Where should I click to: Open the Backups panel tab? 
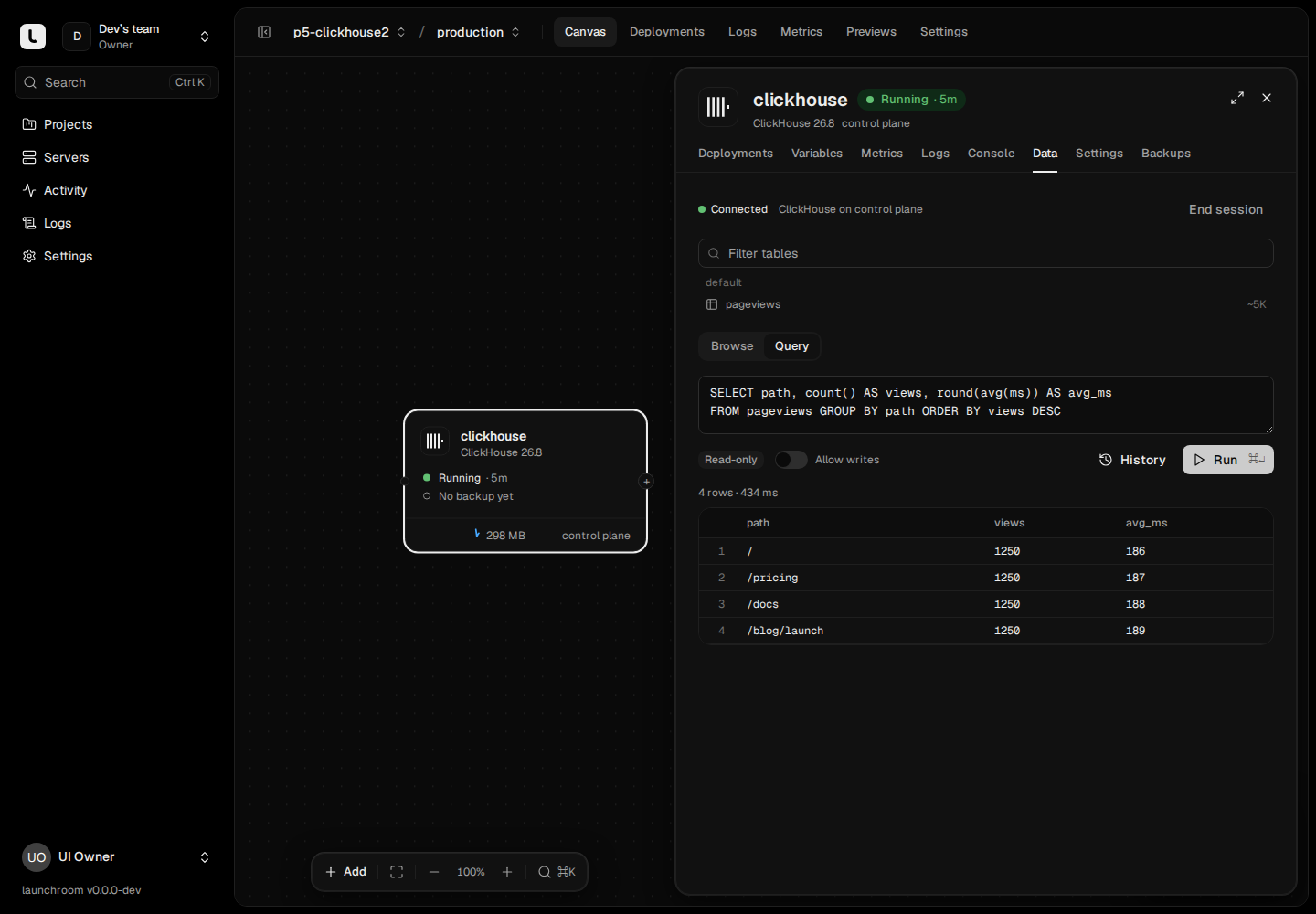(x=1166, y=154)
